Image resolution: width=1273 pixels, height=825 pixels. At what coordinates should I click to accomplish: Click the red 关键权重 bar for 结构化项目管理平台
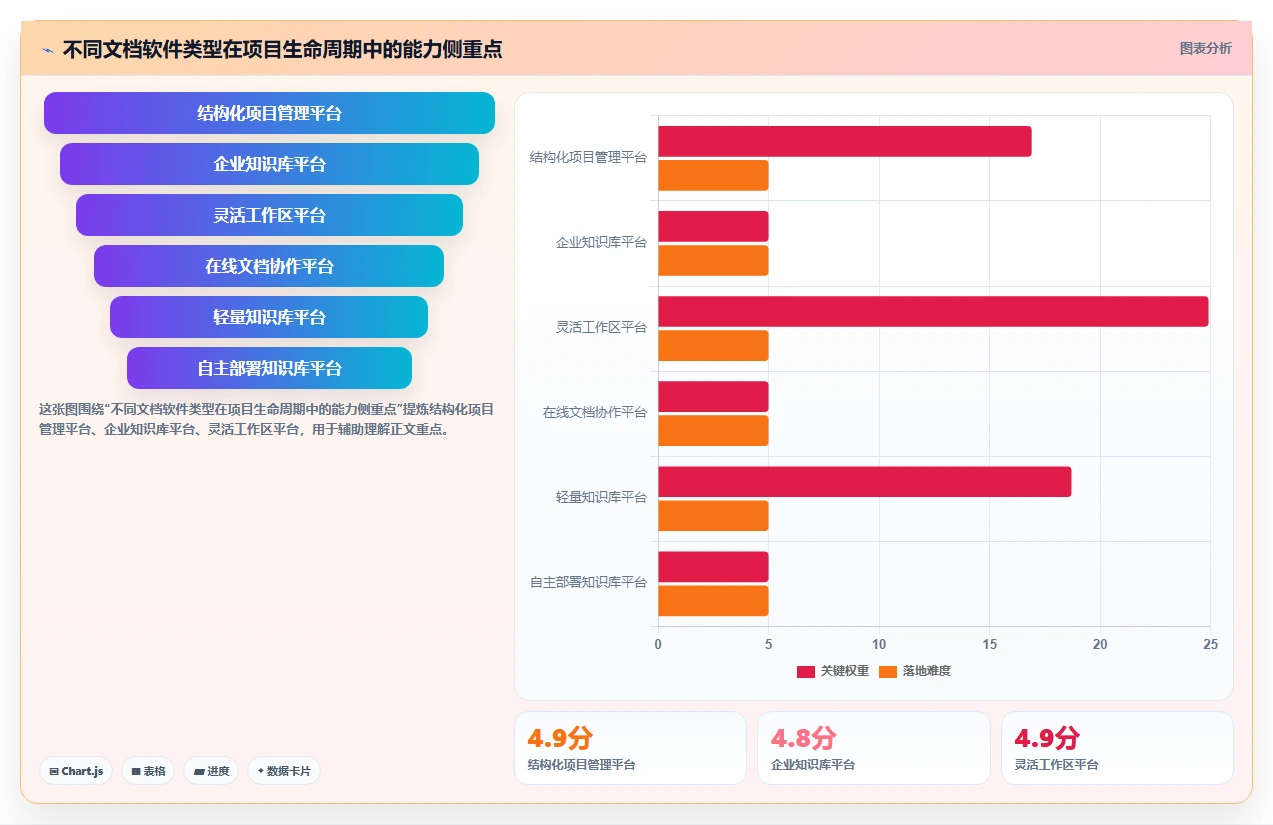coord(844,142)
